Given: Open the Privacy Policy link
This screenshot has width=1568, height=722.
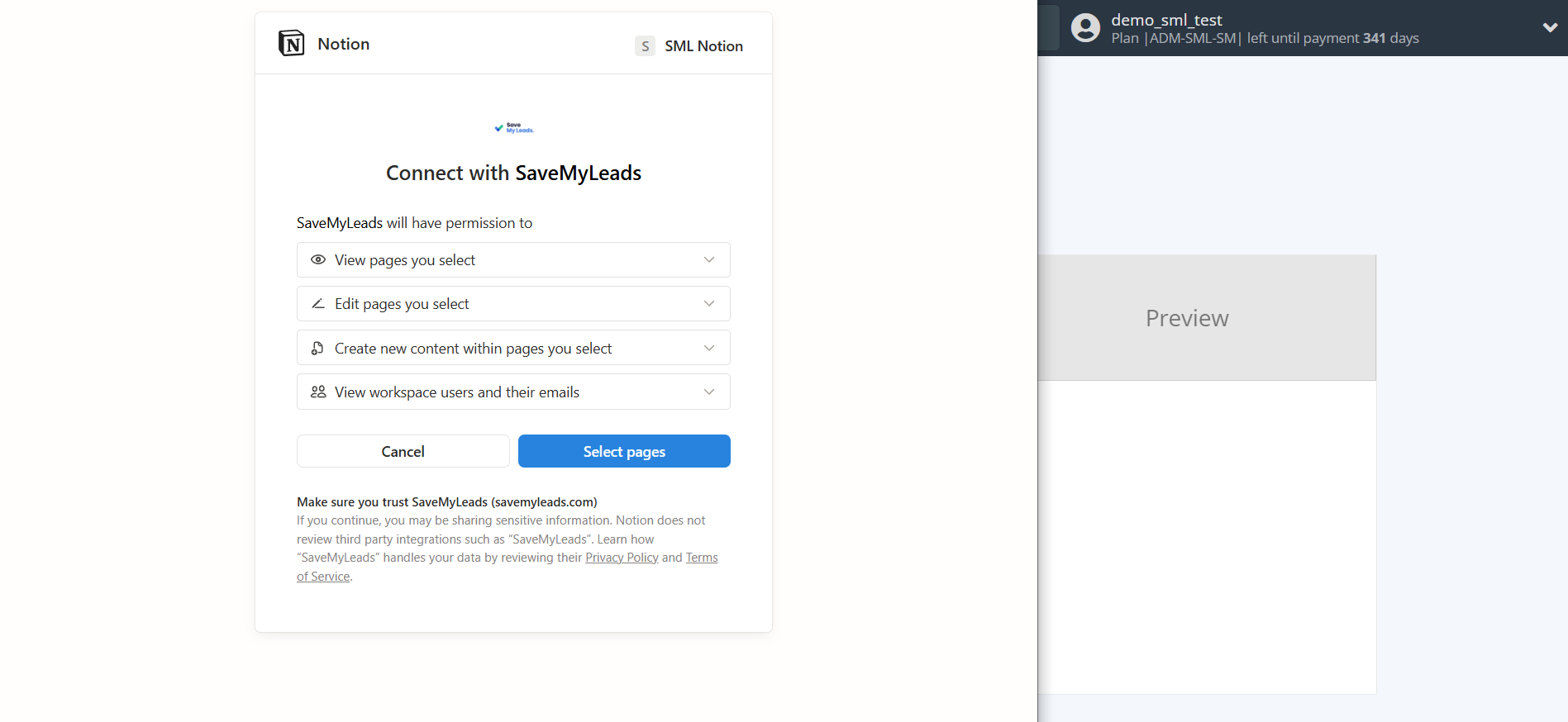Looking at the screenshot, I should tap(622, 557).
